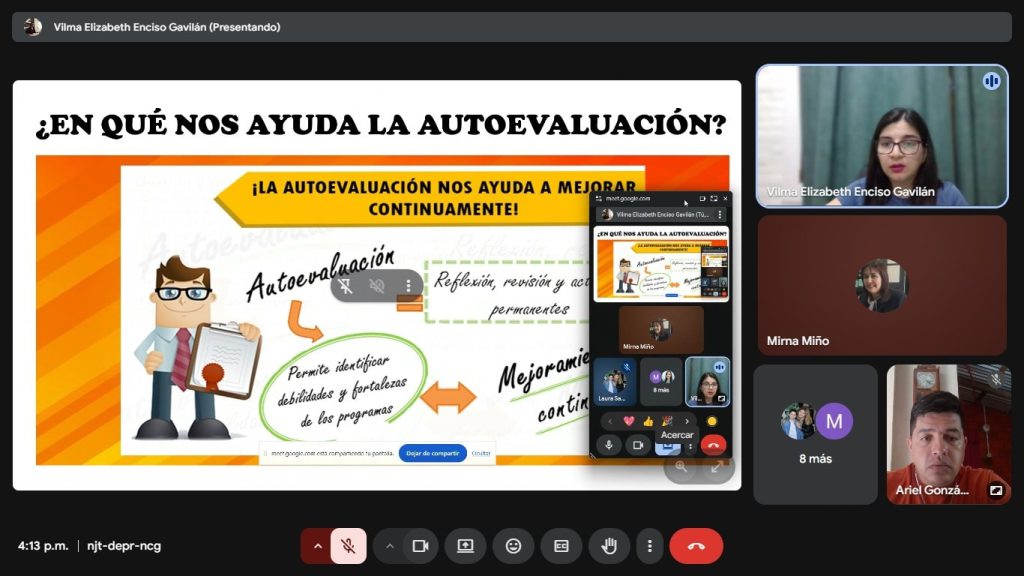Image resolution: width=1024 pixels, height=576 pixels.
Task: Select Vilma Elizabeth Enciso Gavilán's video tile
Action: (x=882, y=136)
